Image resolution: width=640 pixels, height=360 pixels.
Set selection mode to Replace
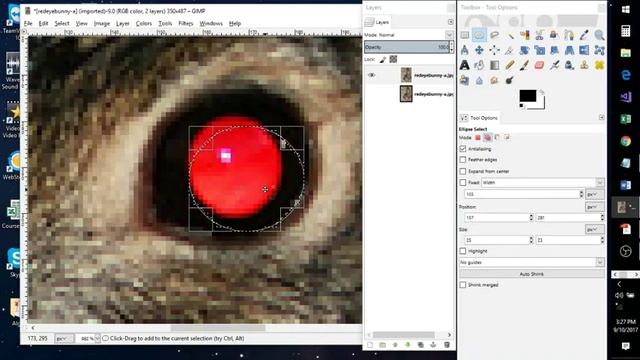[478, 138]
